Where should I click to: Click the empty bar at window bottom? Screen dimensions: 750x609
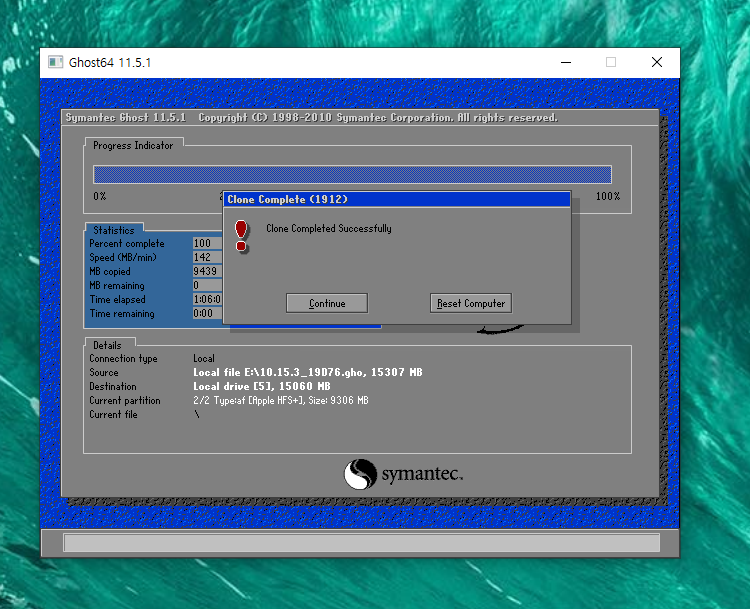(362, 543)
